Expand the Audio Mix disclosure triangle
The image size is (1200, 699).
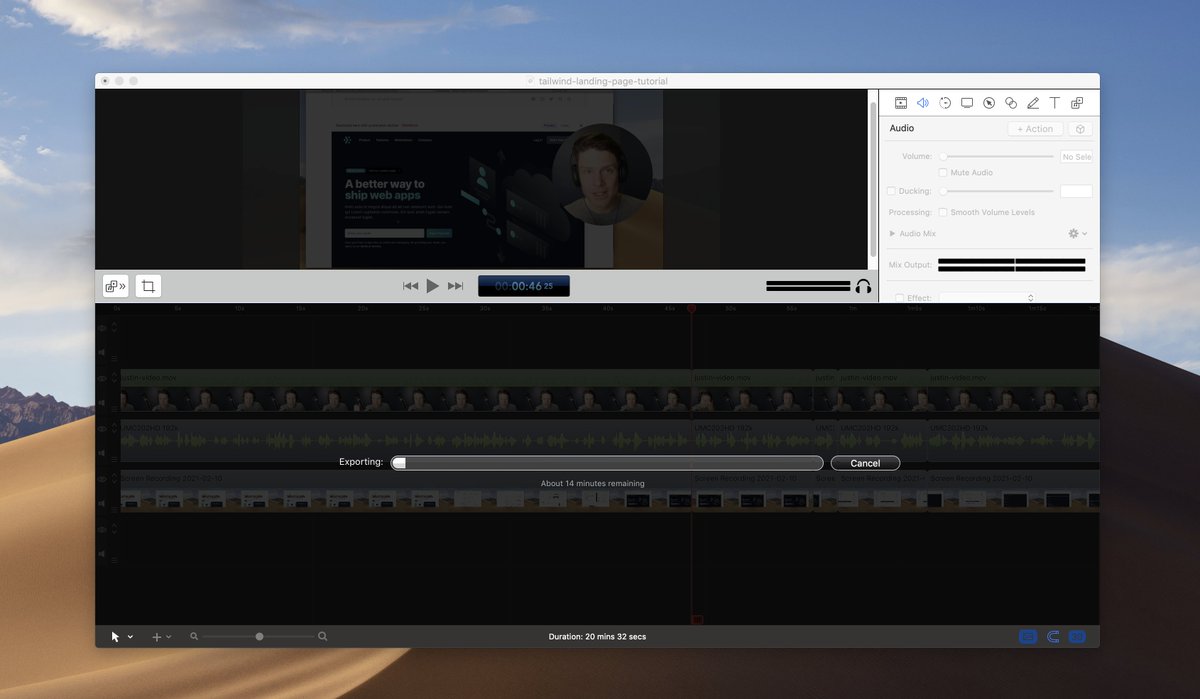(892, 233)
